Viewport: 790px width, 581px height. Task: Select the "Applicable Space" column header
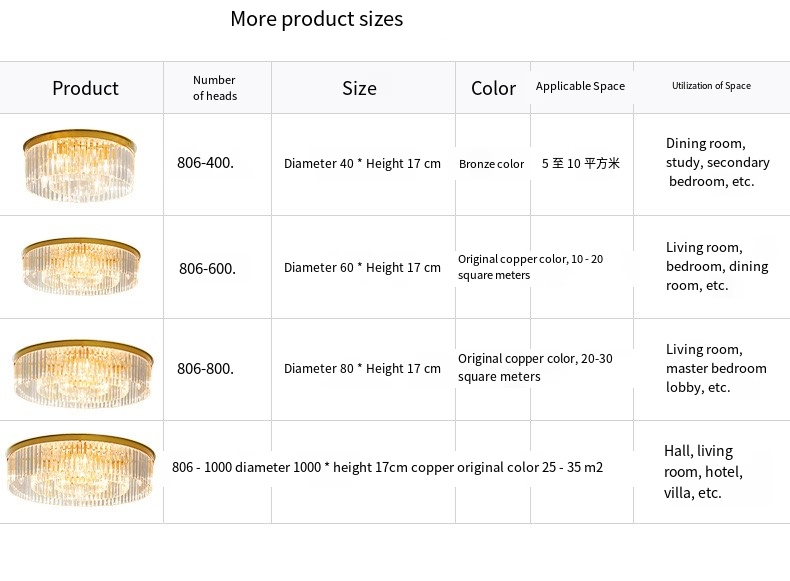pos(580,86)
